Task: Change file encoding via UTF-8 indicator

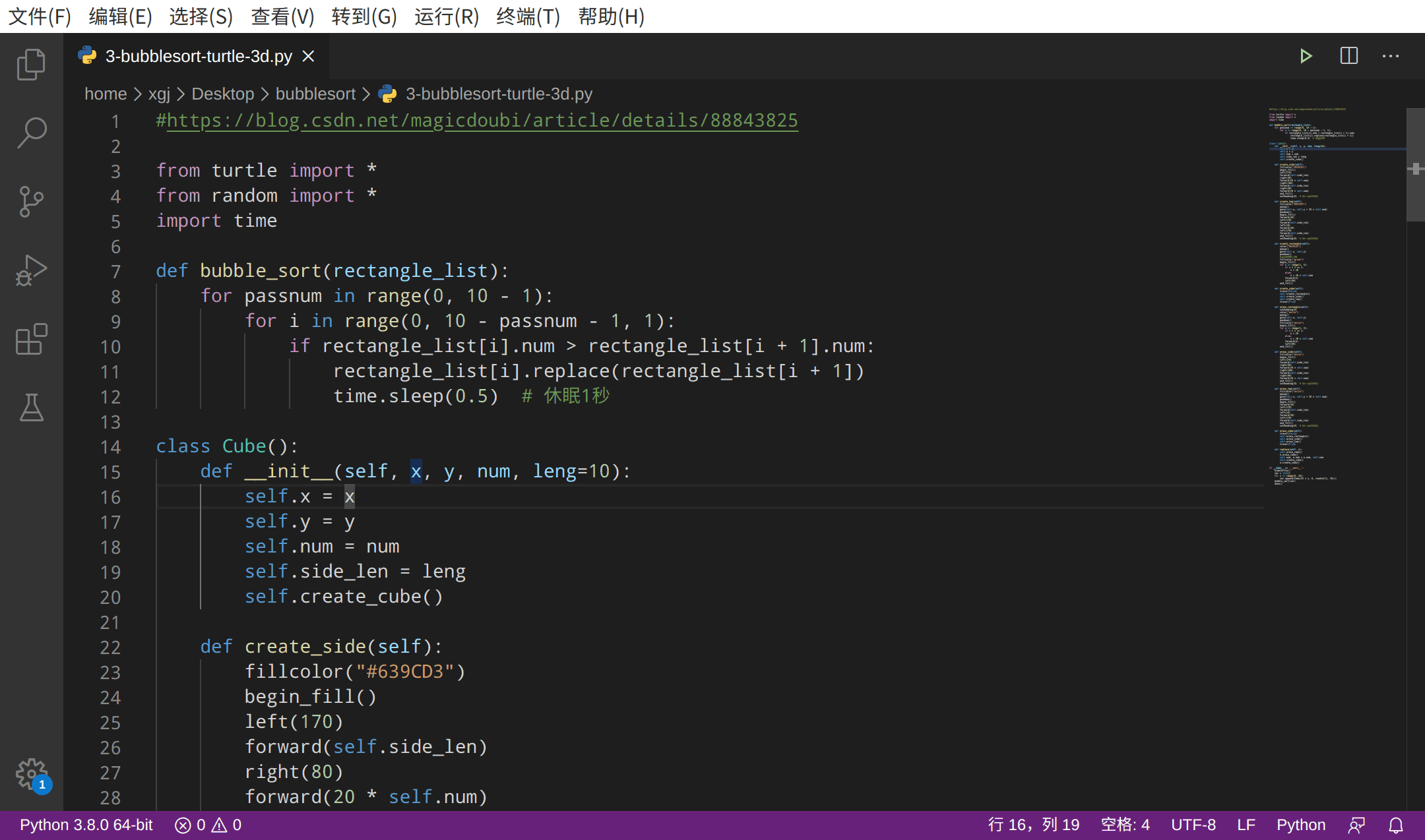Action: (x=1193, y=824)
